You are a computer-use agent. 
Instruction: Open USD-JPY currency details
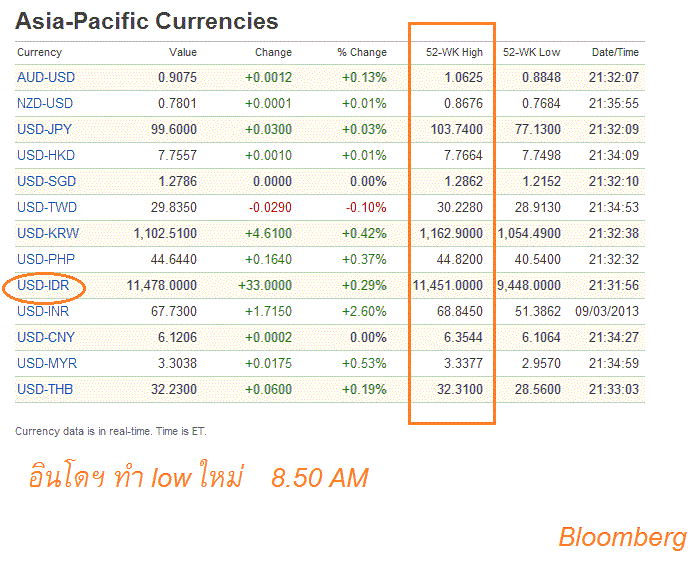(45, 129)
